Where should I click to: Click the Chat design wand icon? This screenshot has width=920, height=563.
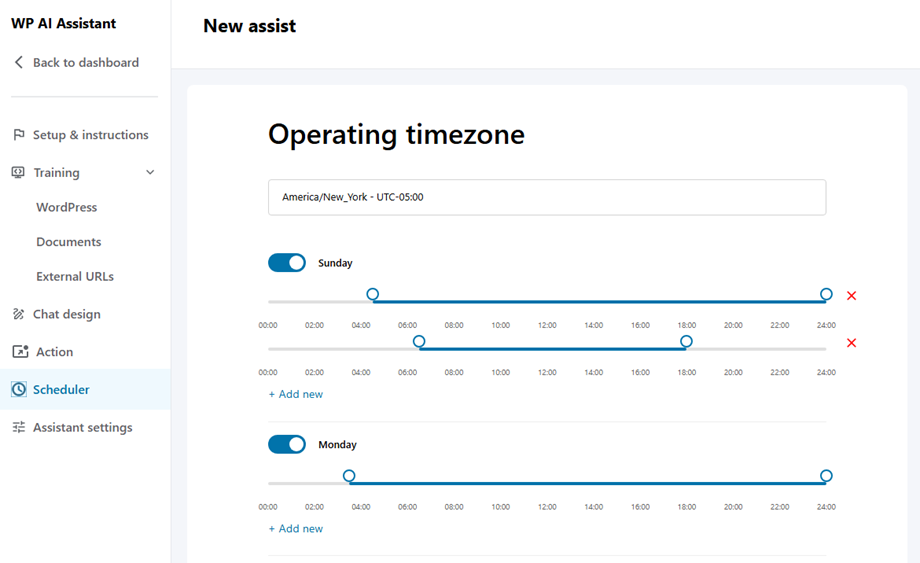click(x=18, y=314)
